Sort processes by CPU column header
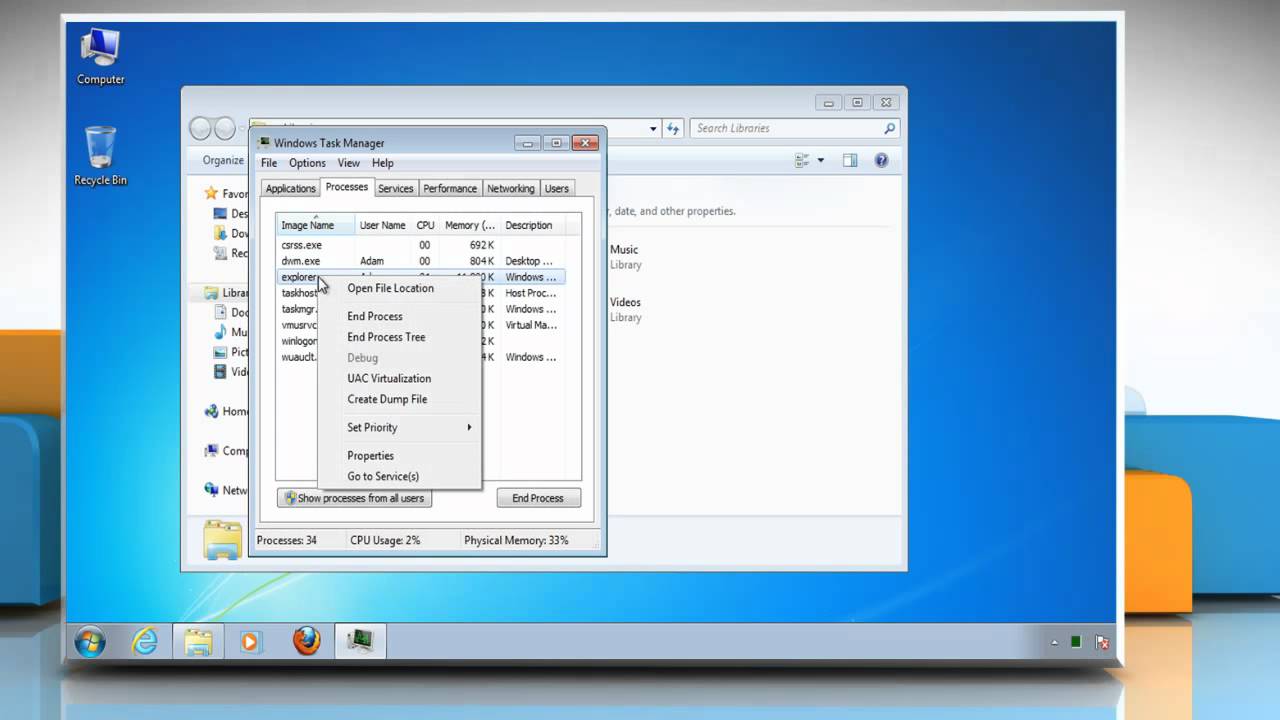1280x720 pixels. [426, 225]
